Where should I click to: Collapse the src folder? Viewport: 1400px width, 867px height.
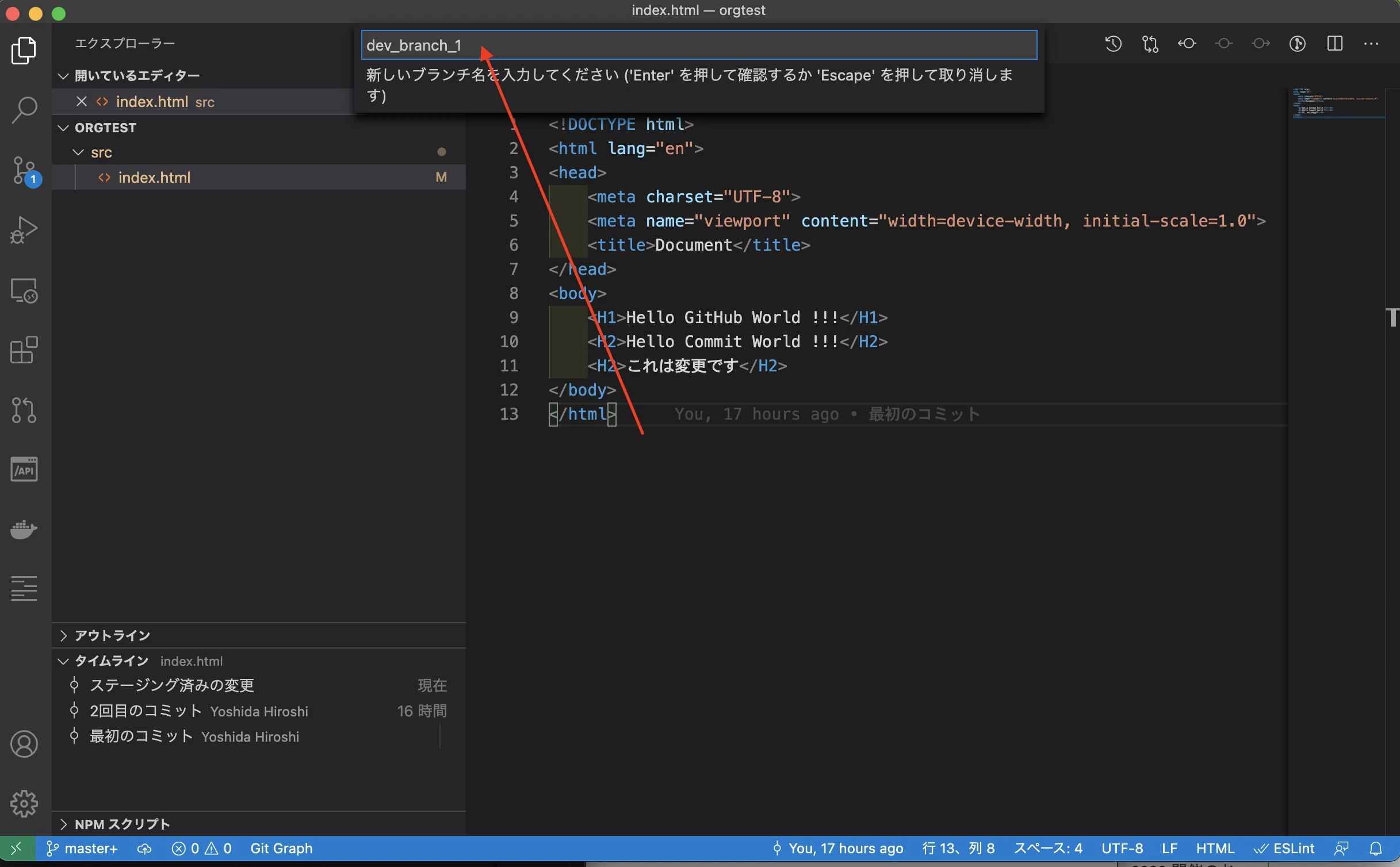(78, 152)
